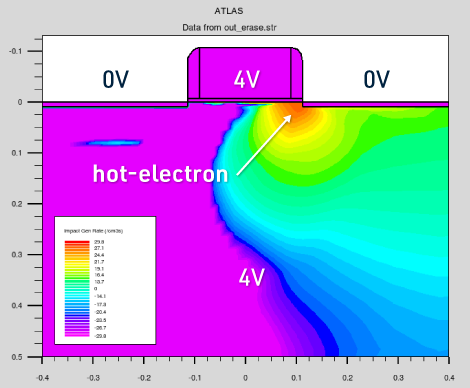Pick the yellow legend swatch beside 21.7

tap(77, 262)
